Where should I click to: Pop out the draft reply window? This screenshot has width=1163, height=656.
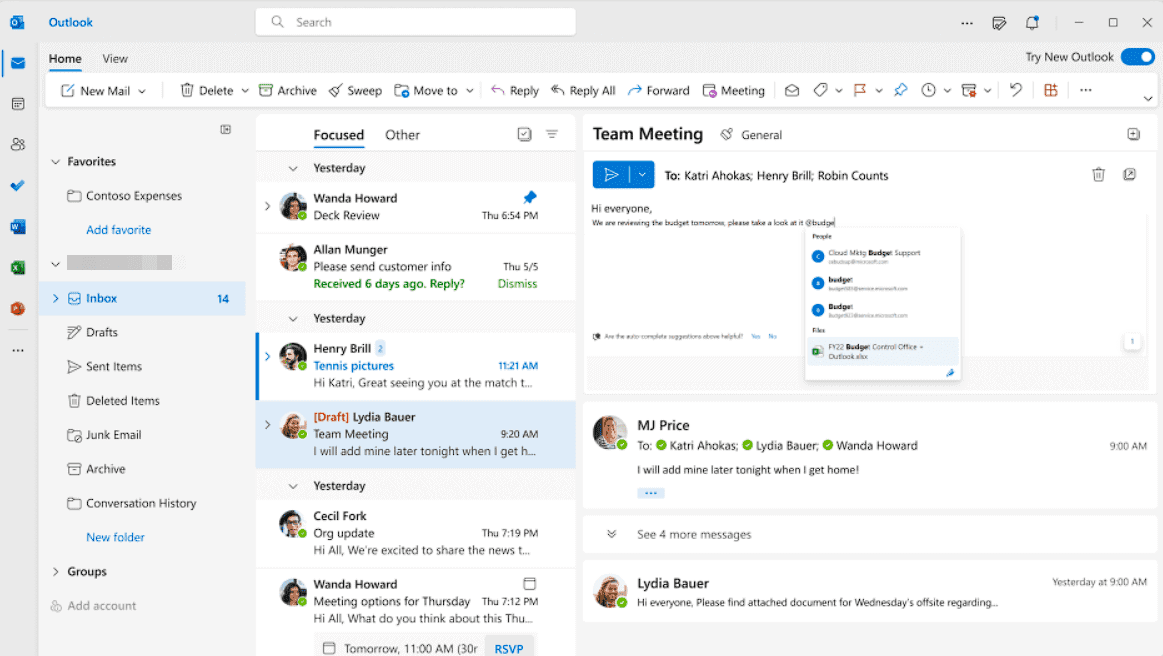click(x=1130, y=174)
